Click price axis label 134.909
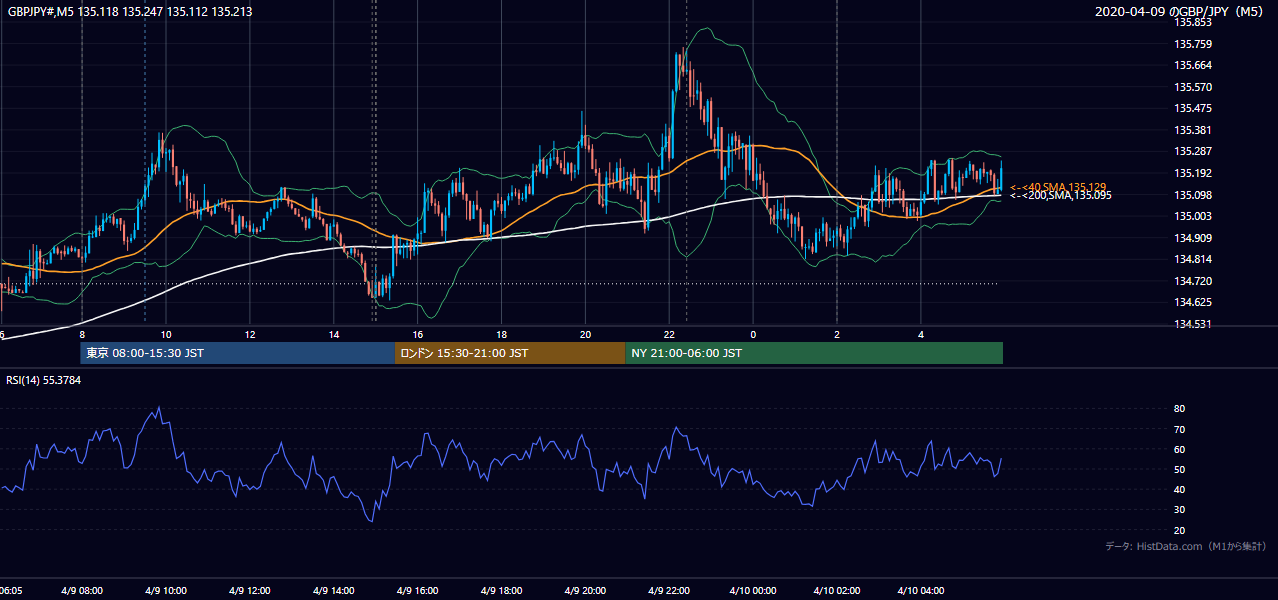 1193,237
